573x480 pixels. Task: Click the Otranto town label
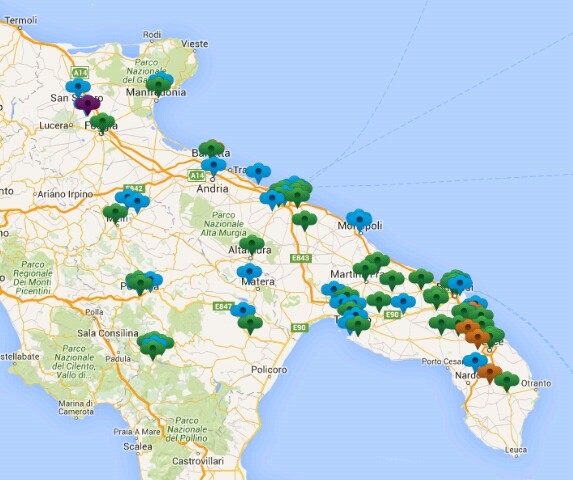(x=536, y=384)
